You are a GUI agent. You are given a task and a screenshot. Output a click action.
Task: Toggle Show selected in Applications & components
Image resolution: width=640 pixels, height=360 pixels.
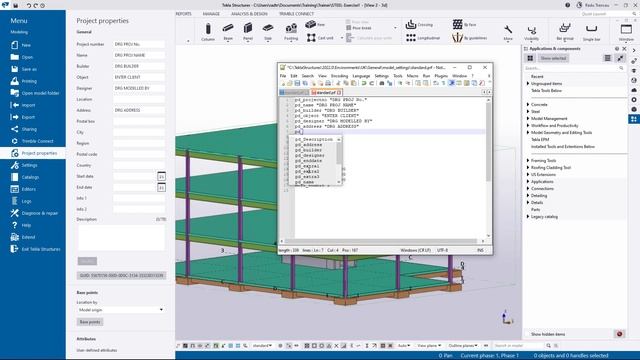(x=553, y=58)
